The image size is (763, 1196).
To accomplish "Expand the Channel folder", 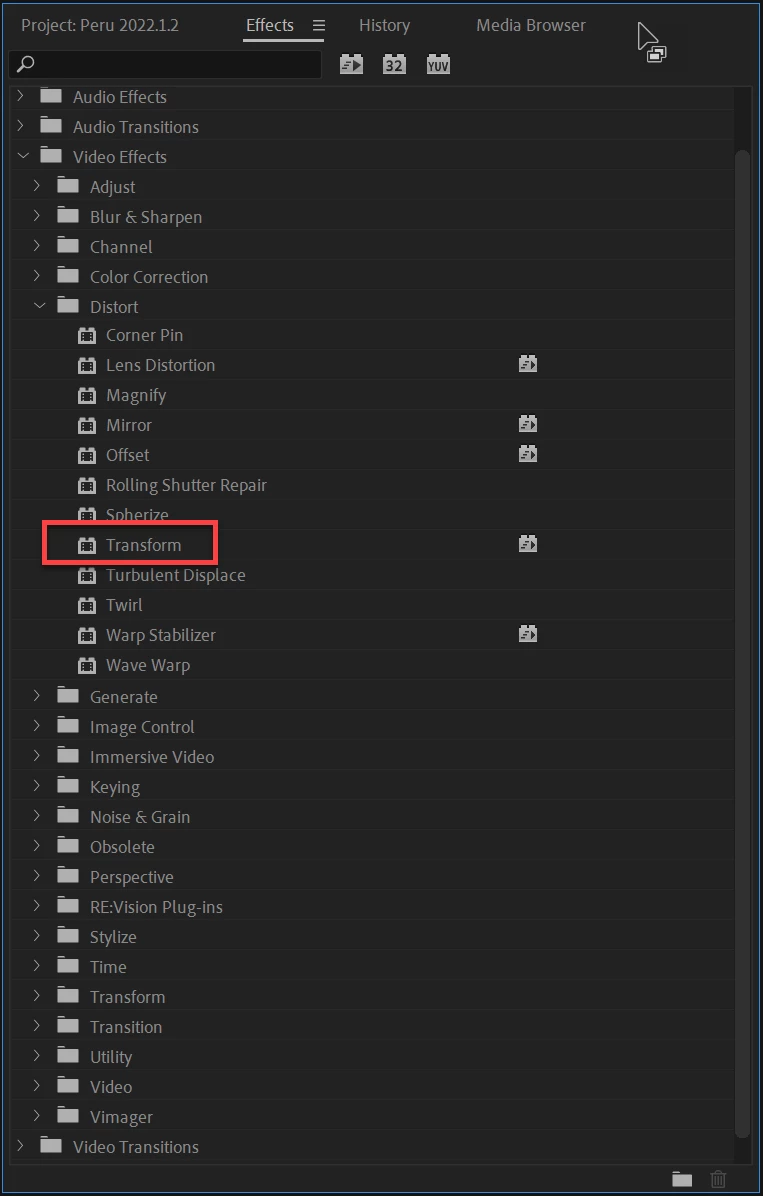I will (37, 247).
